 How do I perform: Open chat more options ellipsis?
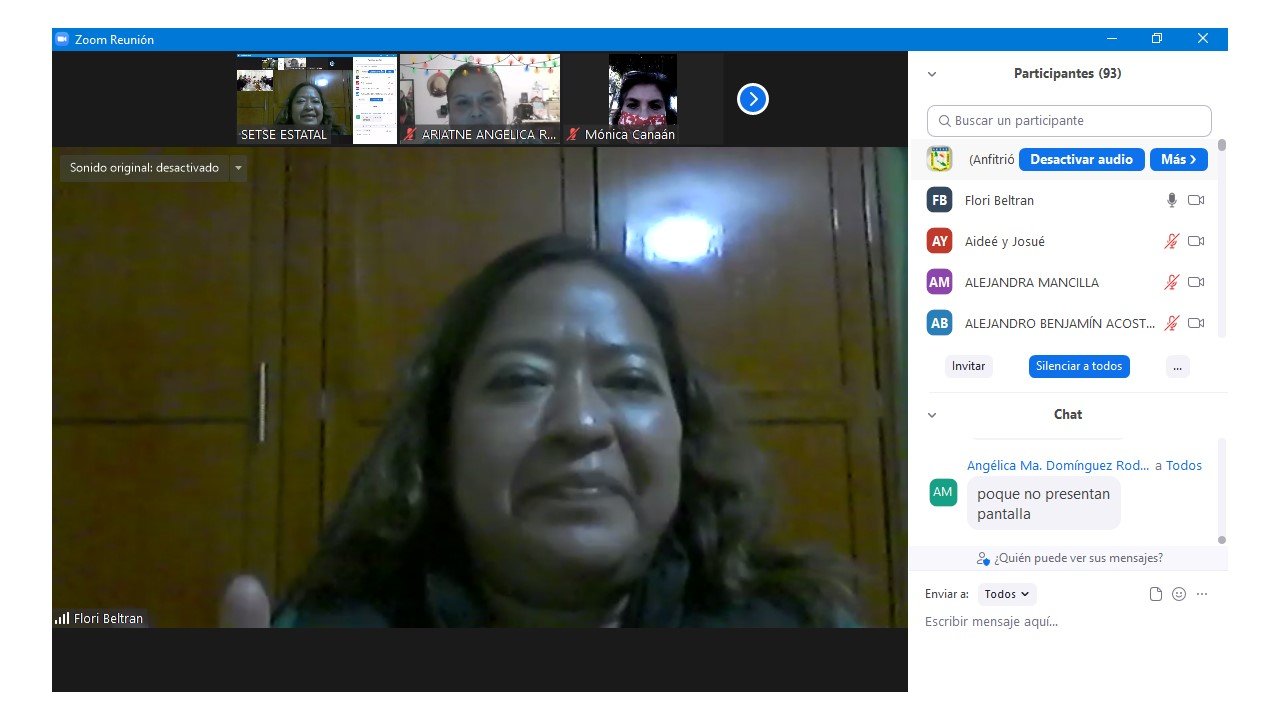click(1202, 594)
